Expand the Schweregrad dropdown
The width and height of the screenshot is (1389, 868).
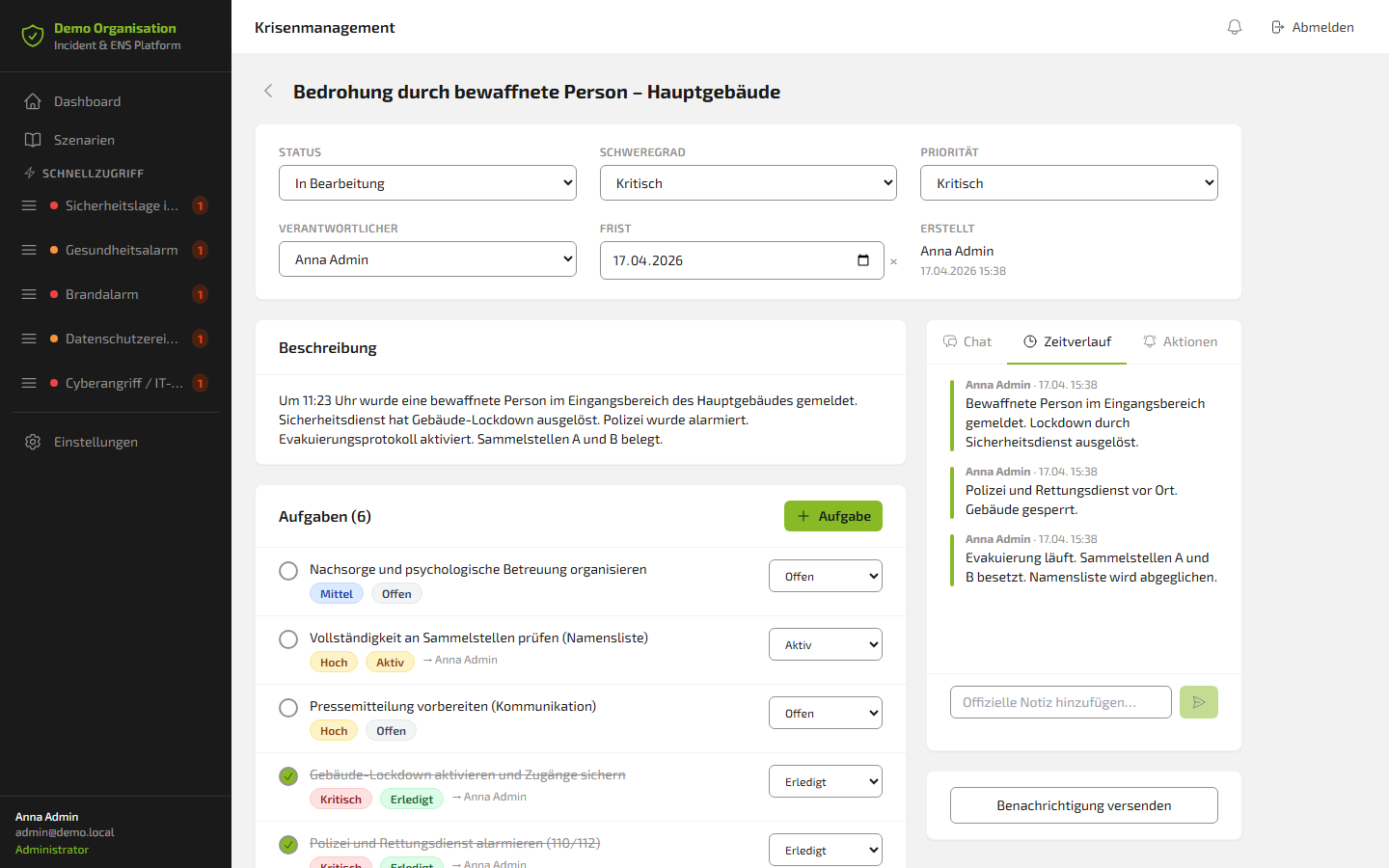tap(749, 183)
